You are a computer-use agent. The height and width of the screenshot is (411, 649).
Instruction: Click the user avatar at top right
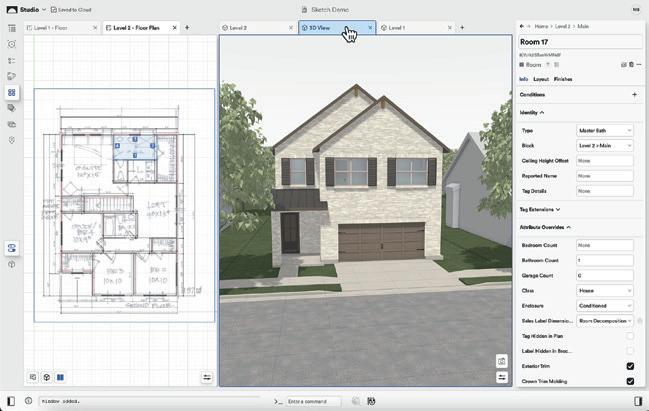pyautogui.click(x=636, y=10)
